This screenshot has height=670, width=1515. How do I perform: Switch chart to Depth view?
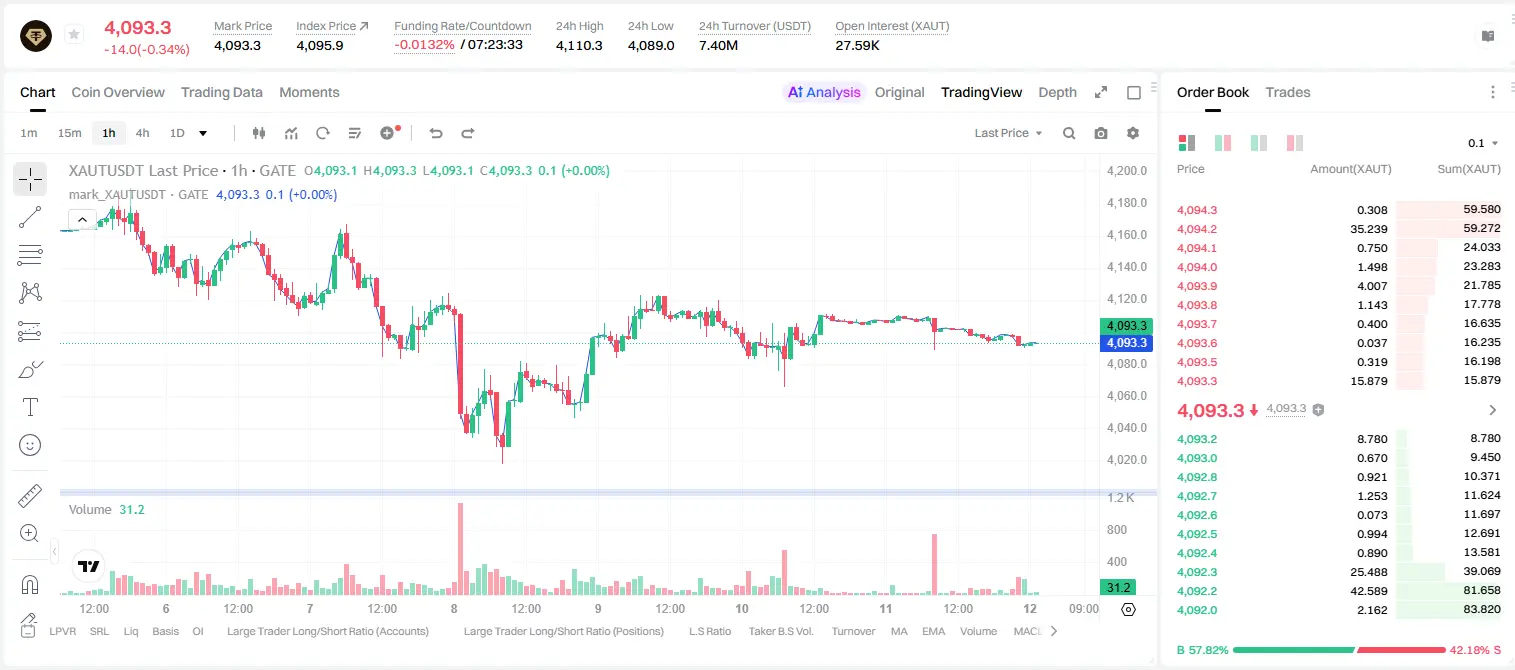click(1057, 92)
